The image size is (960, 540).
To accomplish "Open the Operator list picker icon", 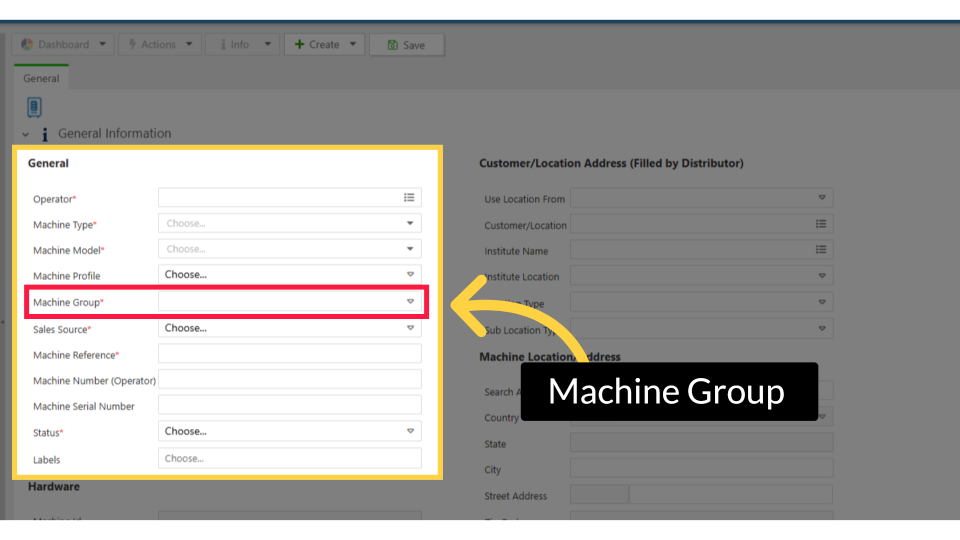I will point(409,198).
